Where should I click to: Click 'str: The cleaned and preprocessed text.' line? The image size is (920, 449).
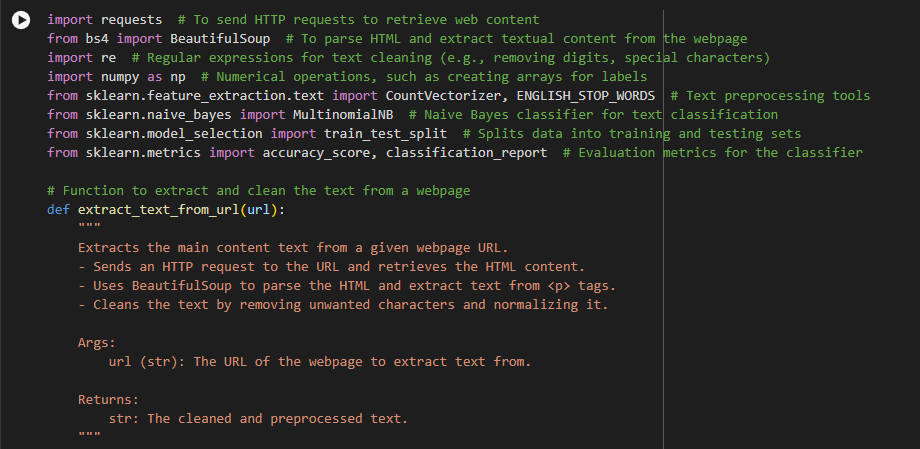(258, 418)
